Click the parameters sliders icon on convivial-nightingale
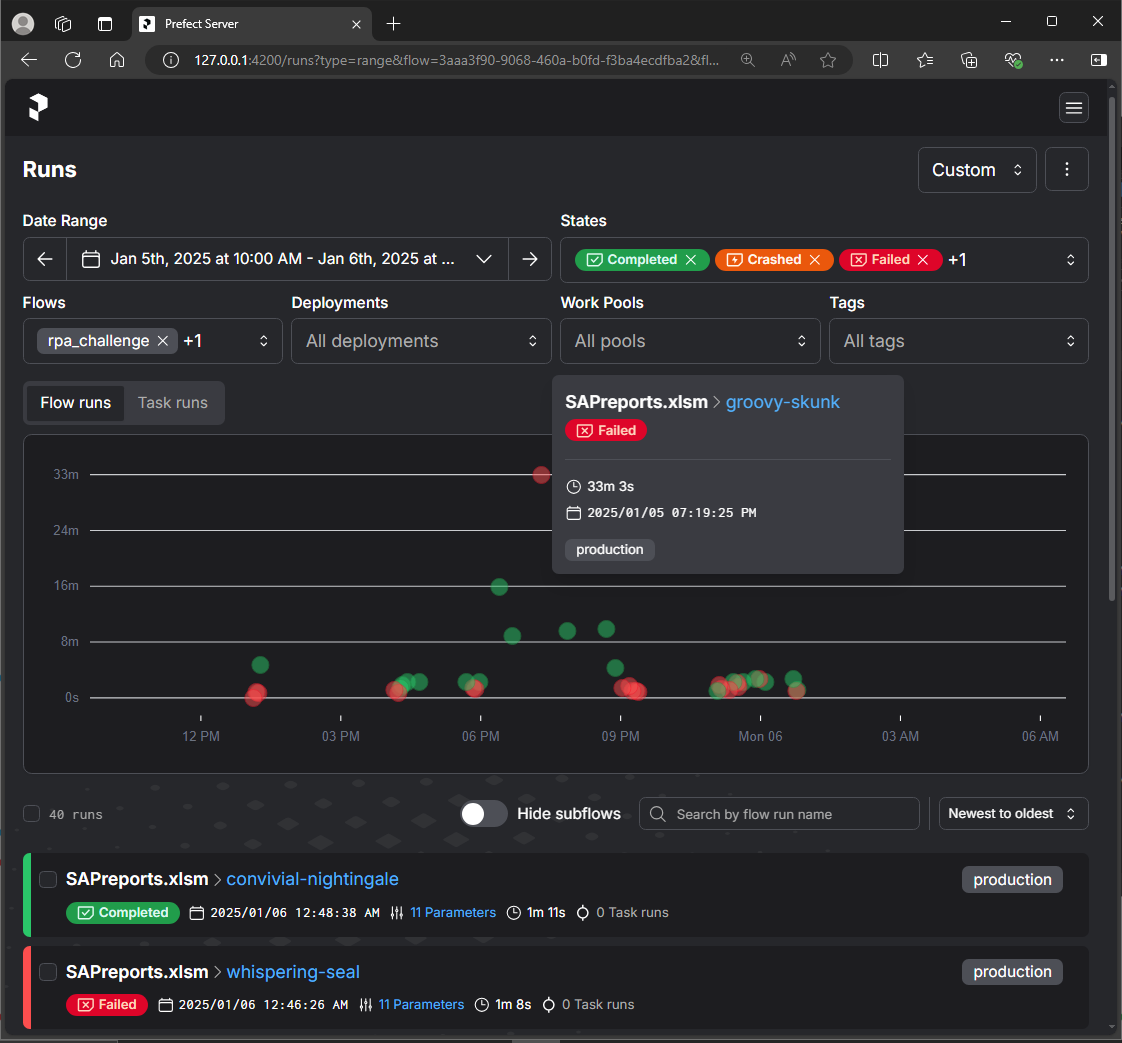 click(397, 912)
